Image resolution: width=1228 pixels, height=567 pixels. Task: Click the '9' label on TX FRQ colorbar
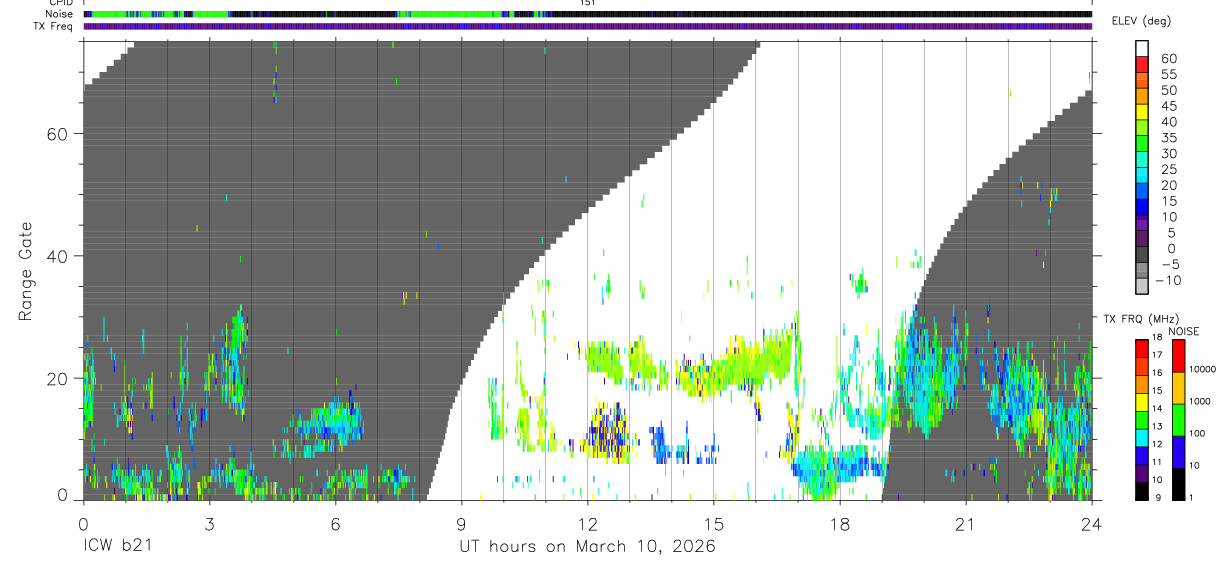tap(1160, 497)
